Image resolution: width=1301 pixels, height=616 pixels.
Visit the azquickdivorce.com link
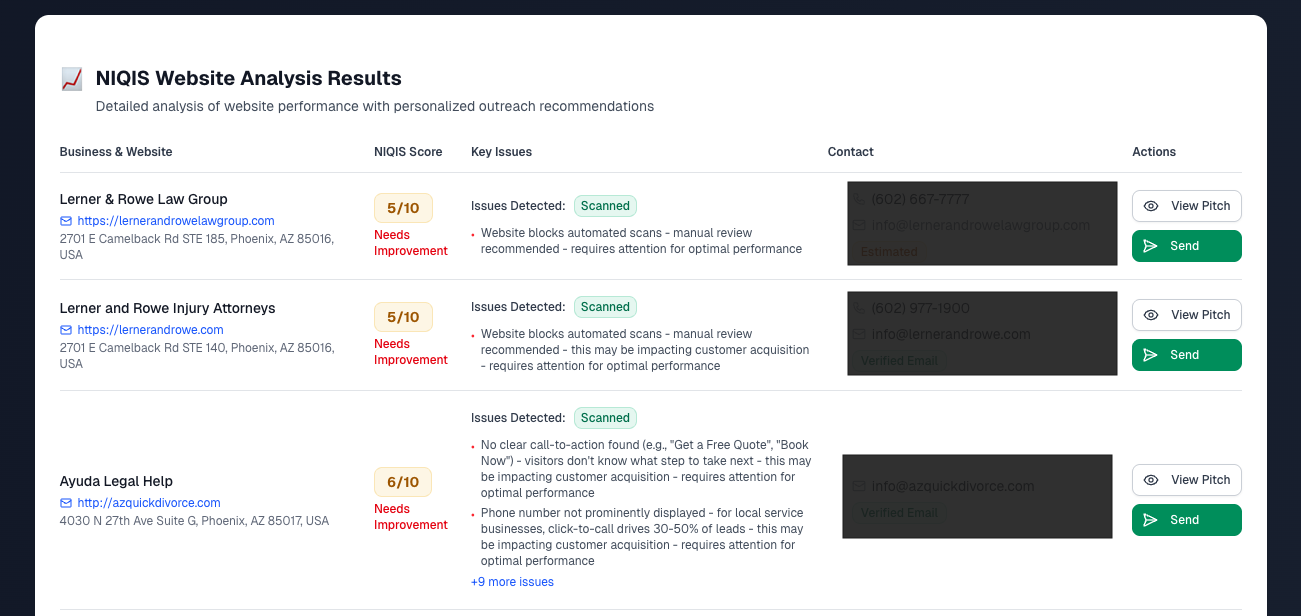click(148, 503)
